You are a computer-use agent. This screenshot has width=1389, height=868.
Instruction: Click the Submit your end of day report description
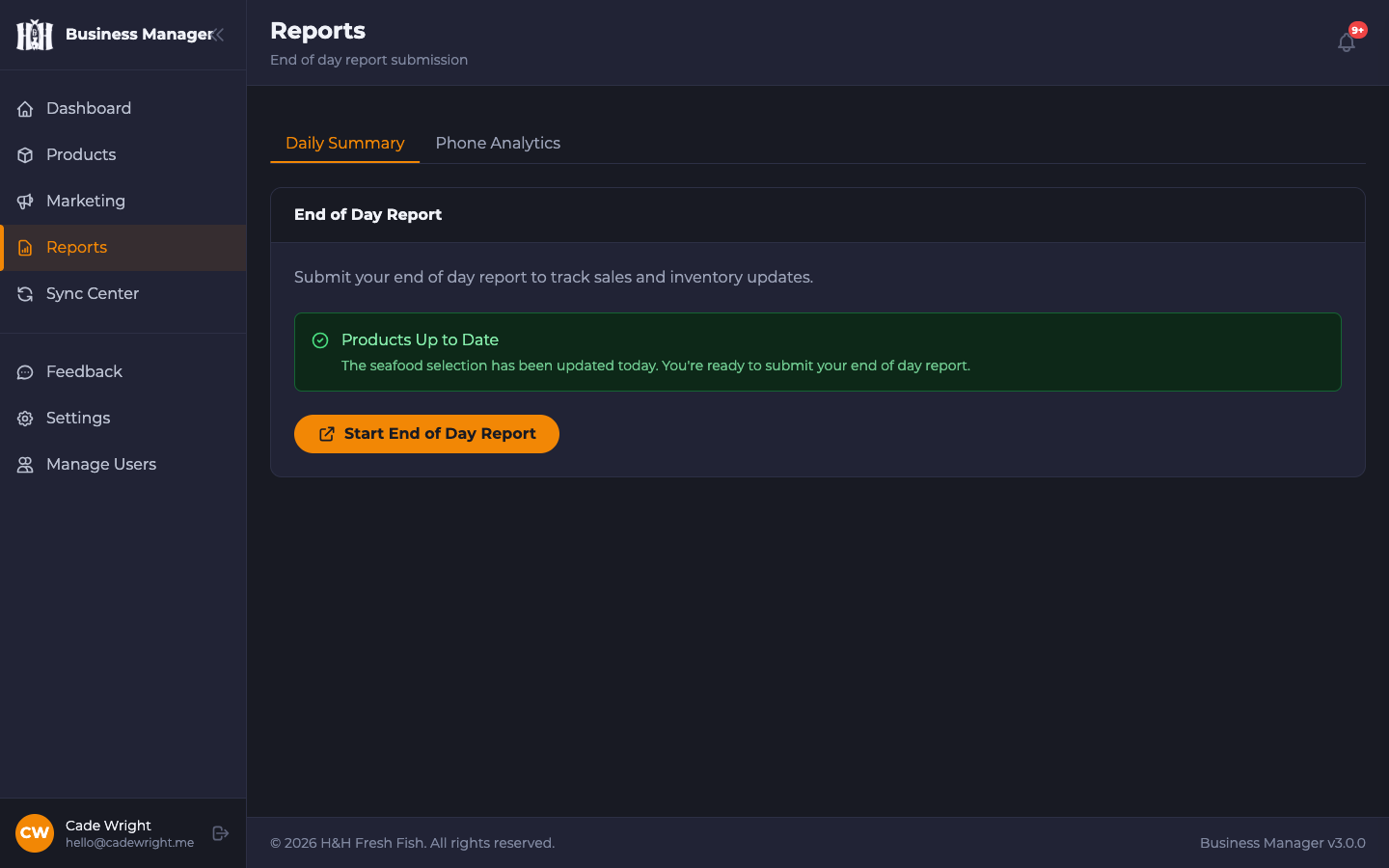pos(554,277)
